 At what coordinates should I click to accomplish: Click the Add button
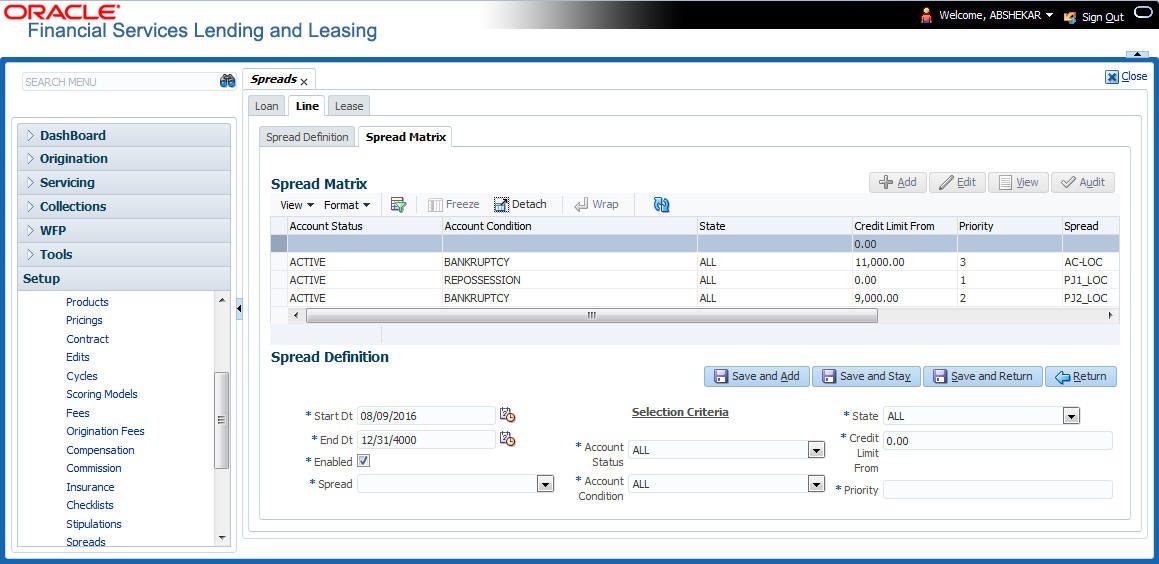(897, 183)
